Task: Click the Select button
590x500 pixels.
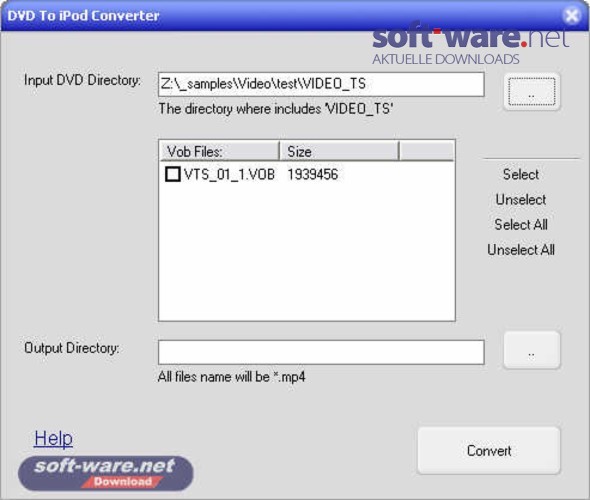Action: [x=521, y=175]
